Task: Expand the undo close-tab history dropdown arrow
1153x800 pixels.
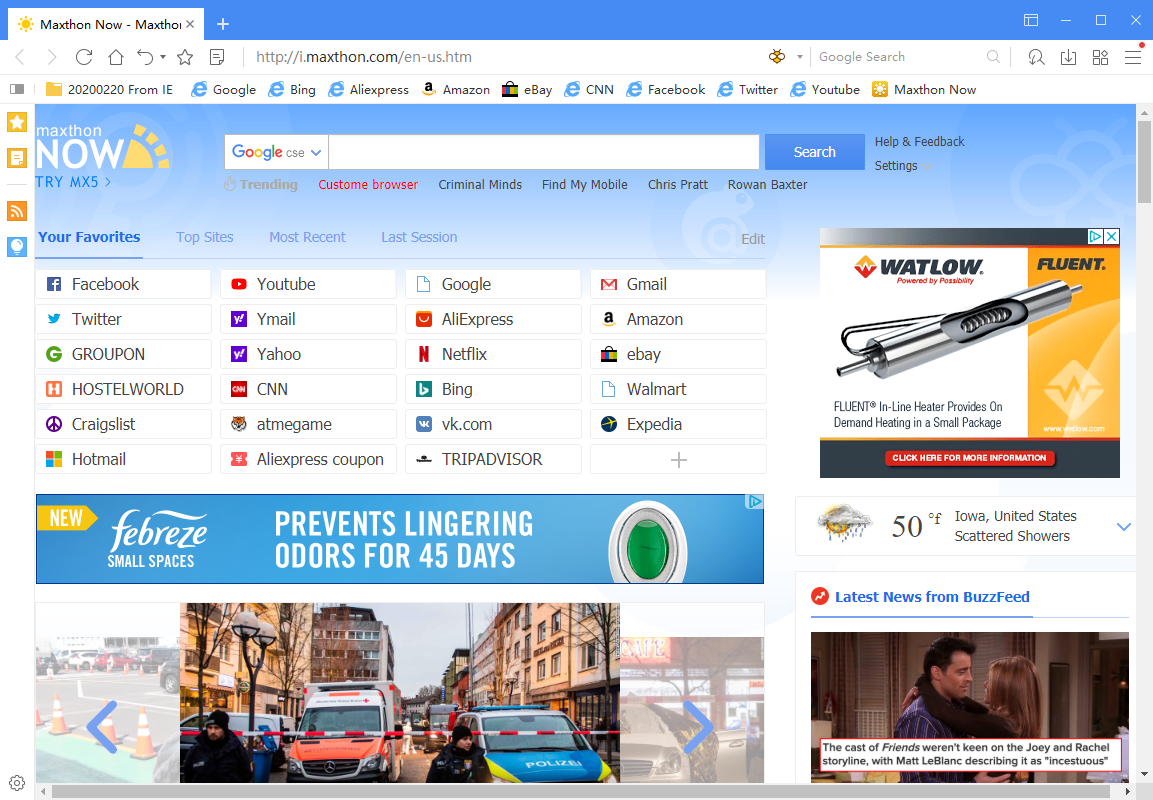Action: click(163, 57)
